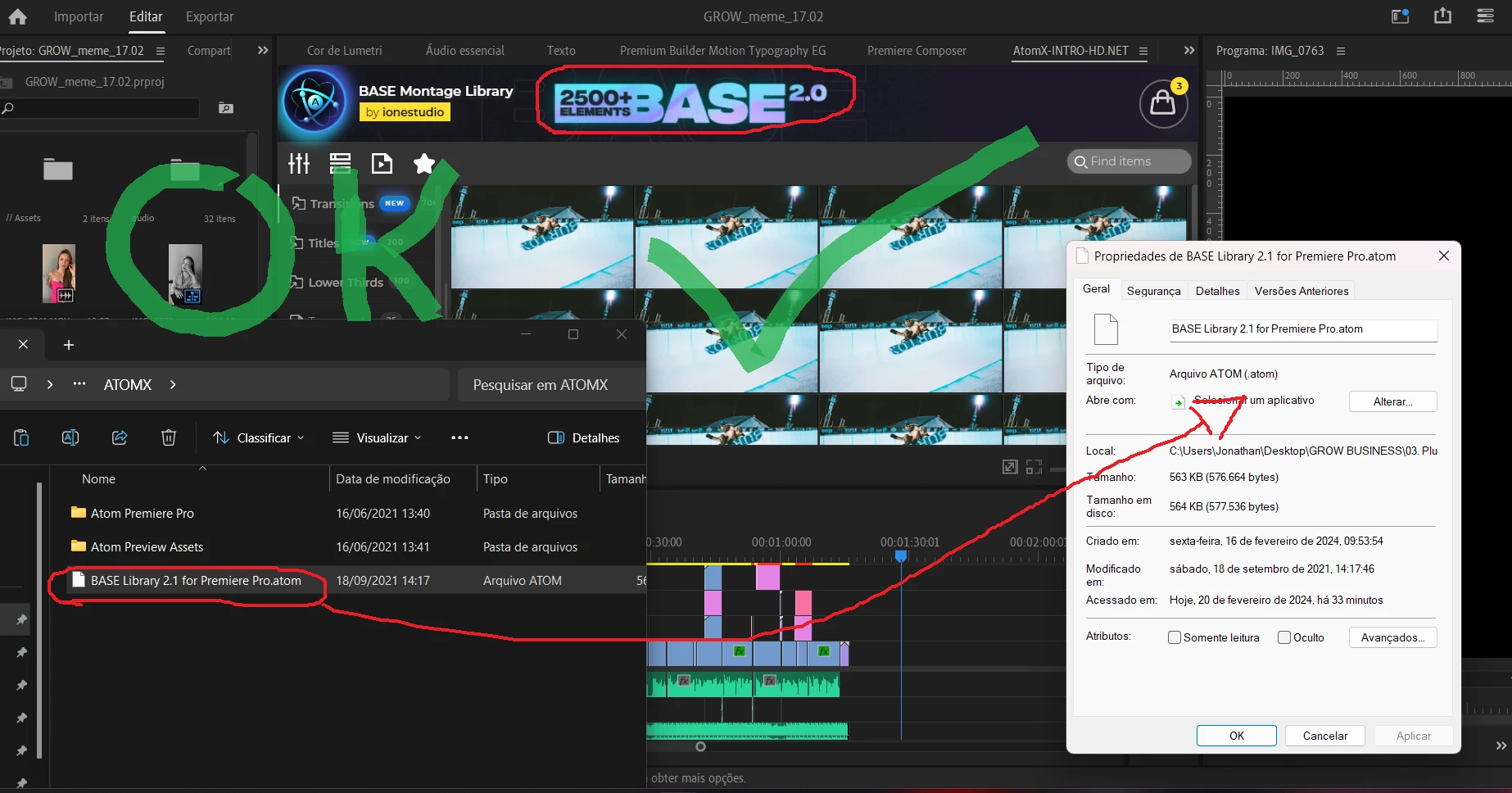Click the ATOMX breadcrumb folder

coord(128,384)
